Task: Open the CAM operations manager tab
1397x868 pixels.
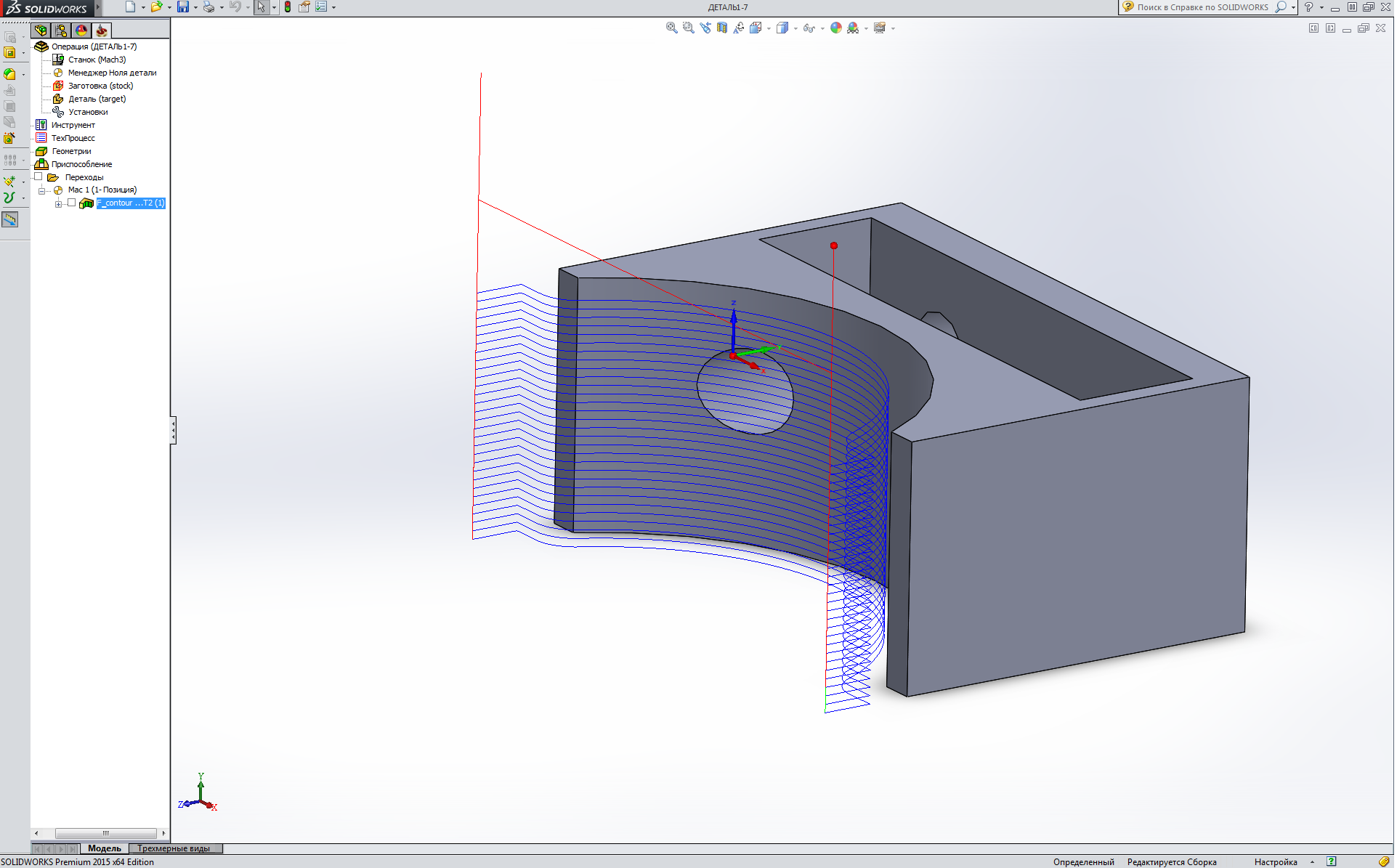Action: pos(101,31)
